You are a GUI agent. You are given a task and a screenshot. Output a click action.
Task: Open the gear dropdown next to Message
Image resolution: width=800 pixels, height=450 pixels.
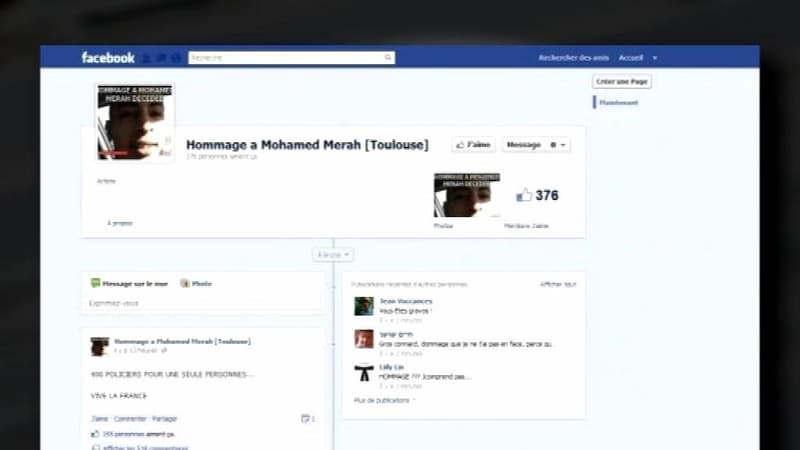(557, 145)
